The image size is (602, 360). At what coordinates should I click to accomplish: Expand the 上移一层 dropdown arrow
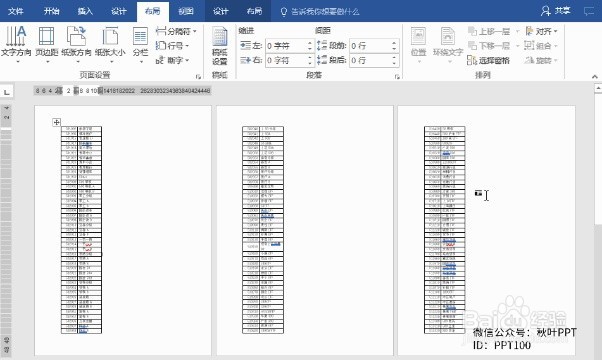pos(517,31)
